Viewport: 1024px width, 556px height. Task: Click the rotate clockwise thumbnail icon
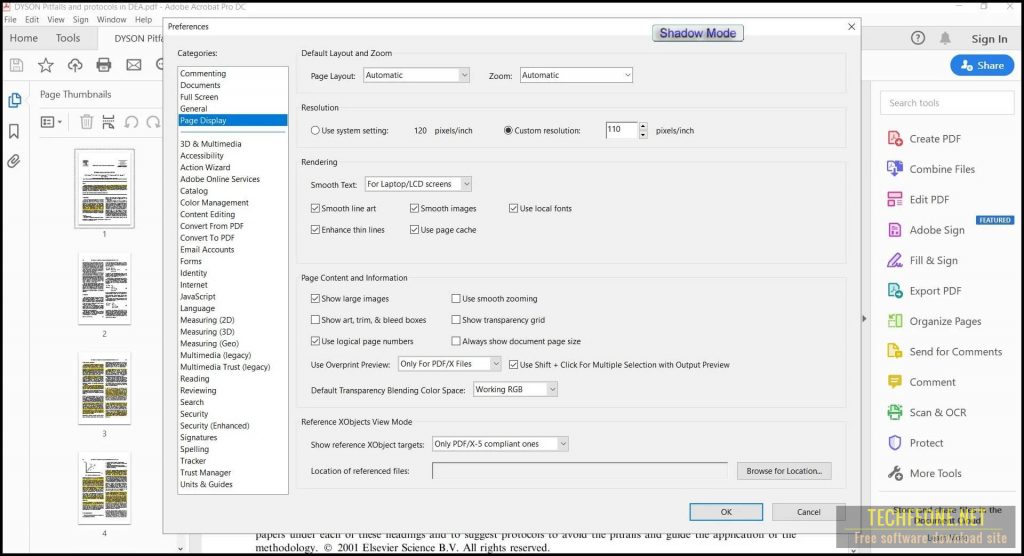(x=153, y=122)
